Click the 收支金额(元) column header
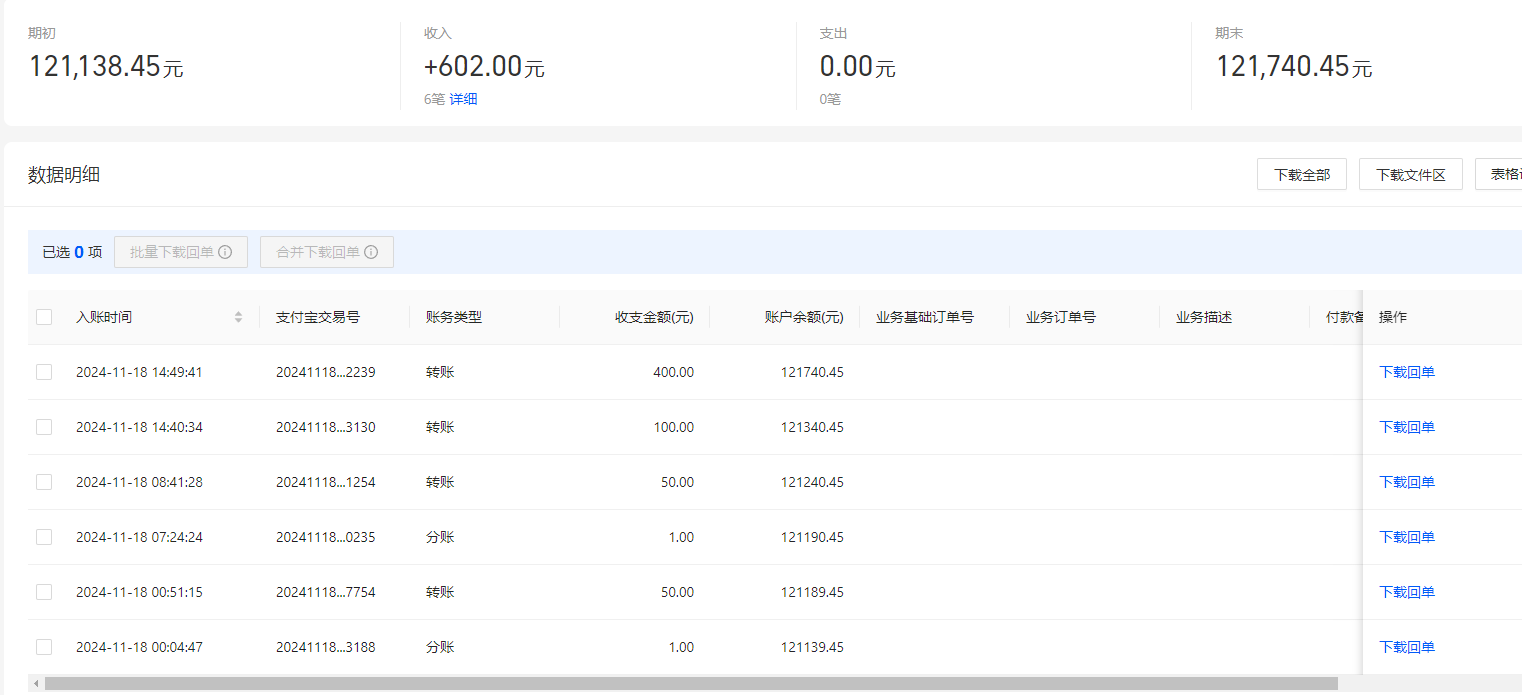1522x695 pixels. point(654,317)
